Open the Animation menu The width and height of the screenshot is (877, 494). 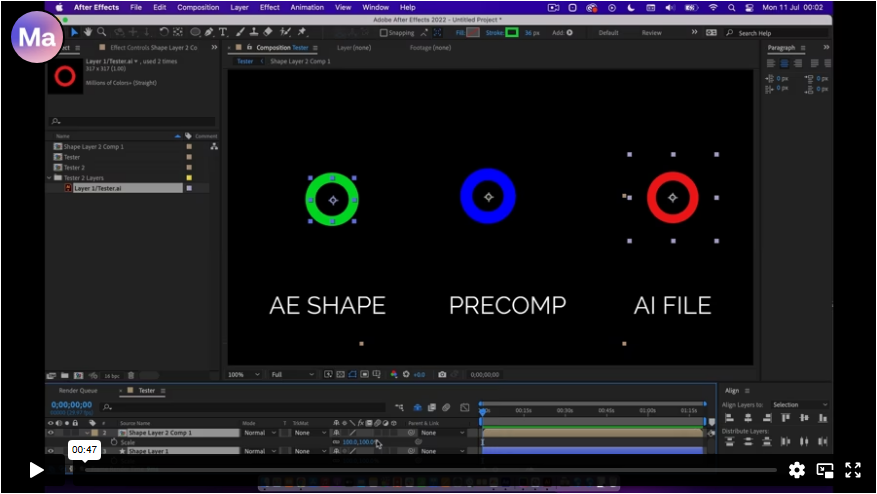(307, 7)
